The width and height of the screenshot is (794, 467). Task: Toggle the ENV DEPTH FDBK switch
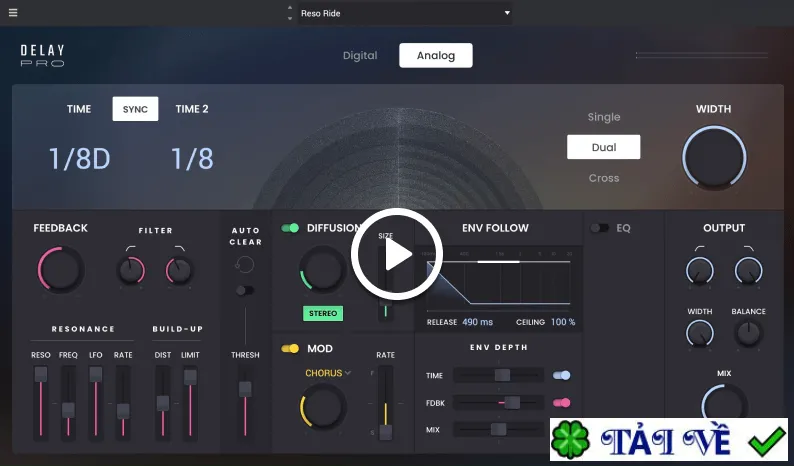coord(562,403)
